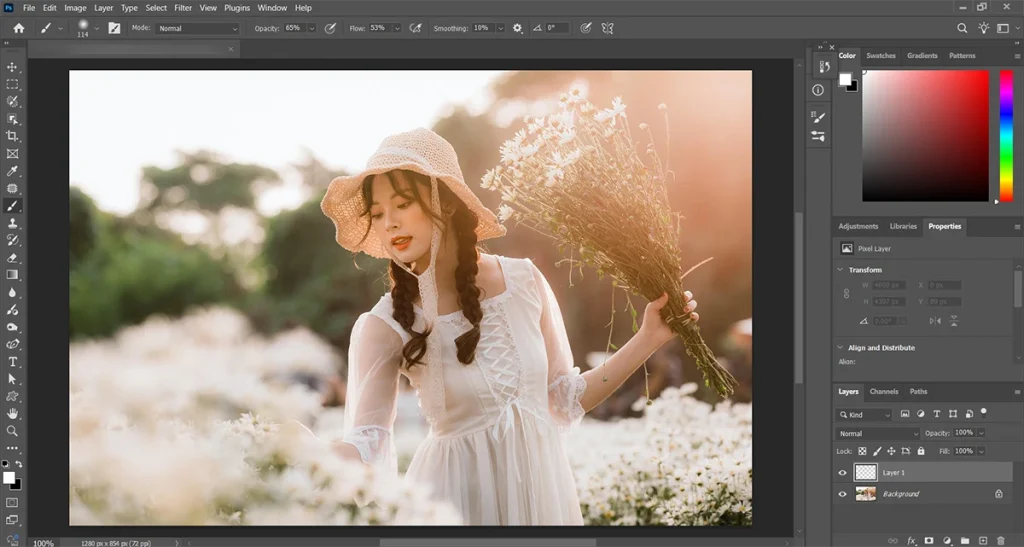
Task: Open layer blend mode Normal dropdown
Action: coord(877,433)
